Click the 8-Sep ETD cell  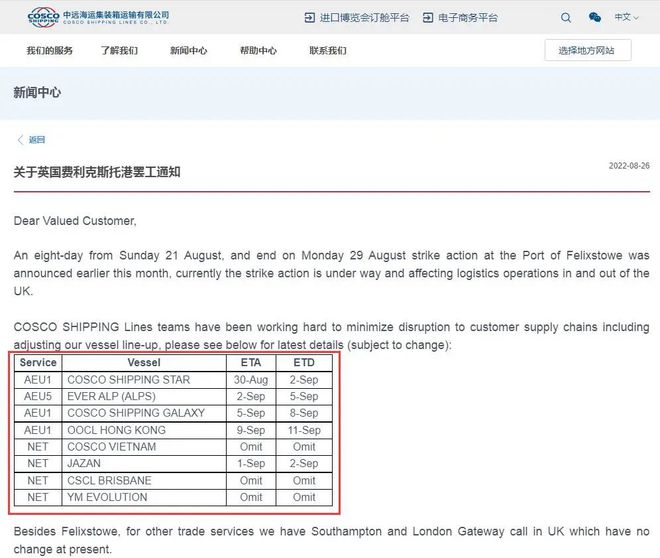point(304,413)
